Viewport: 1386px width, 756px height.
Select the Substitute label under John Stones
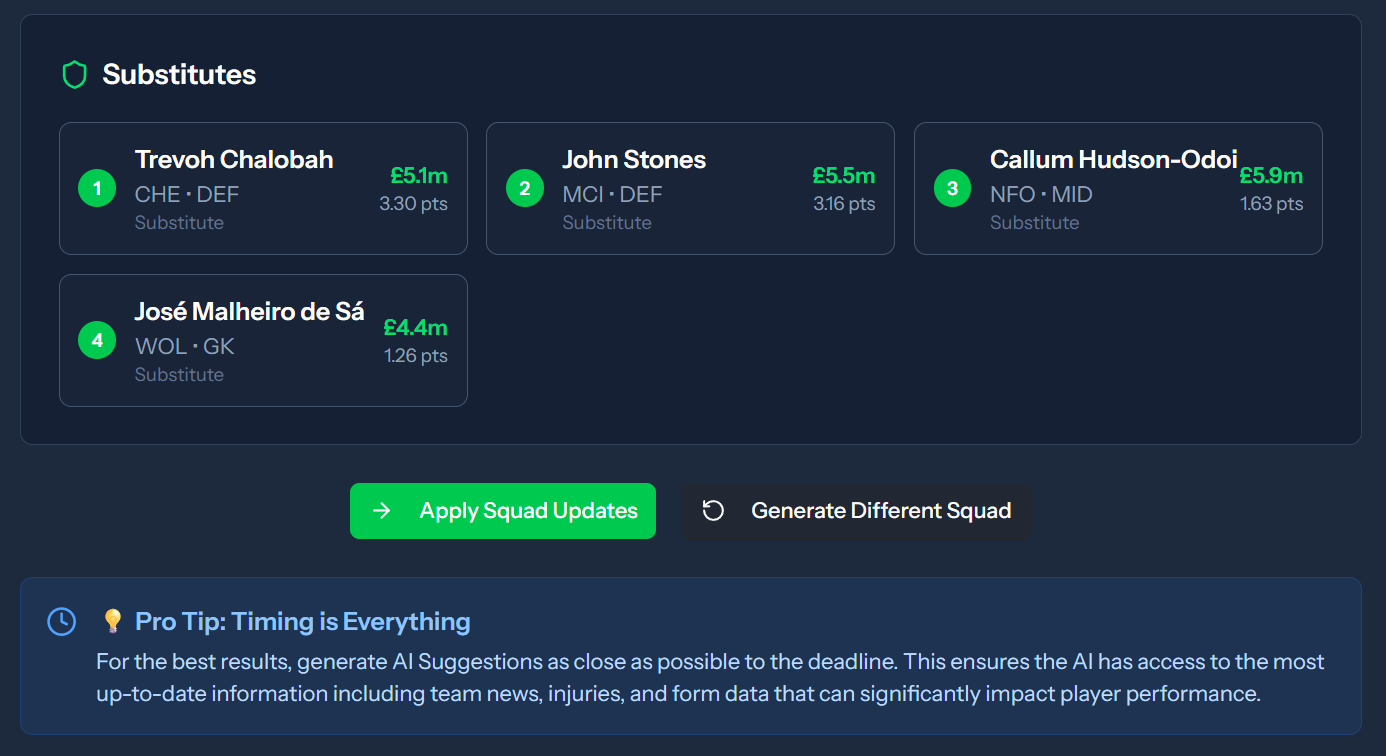607,222
